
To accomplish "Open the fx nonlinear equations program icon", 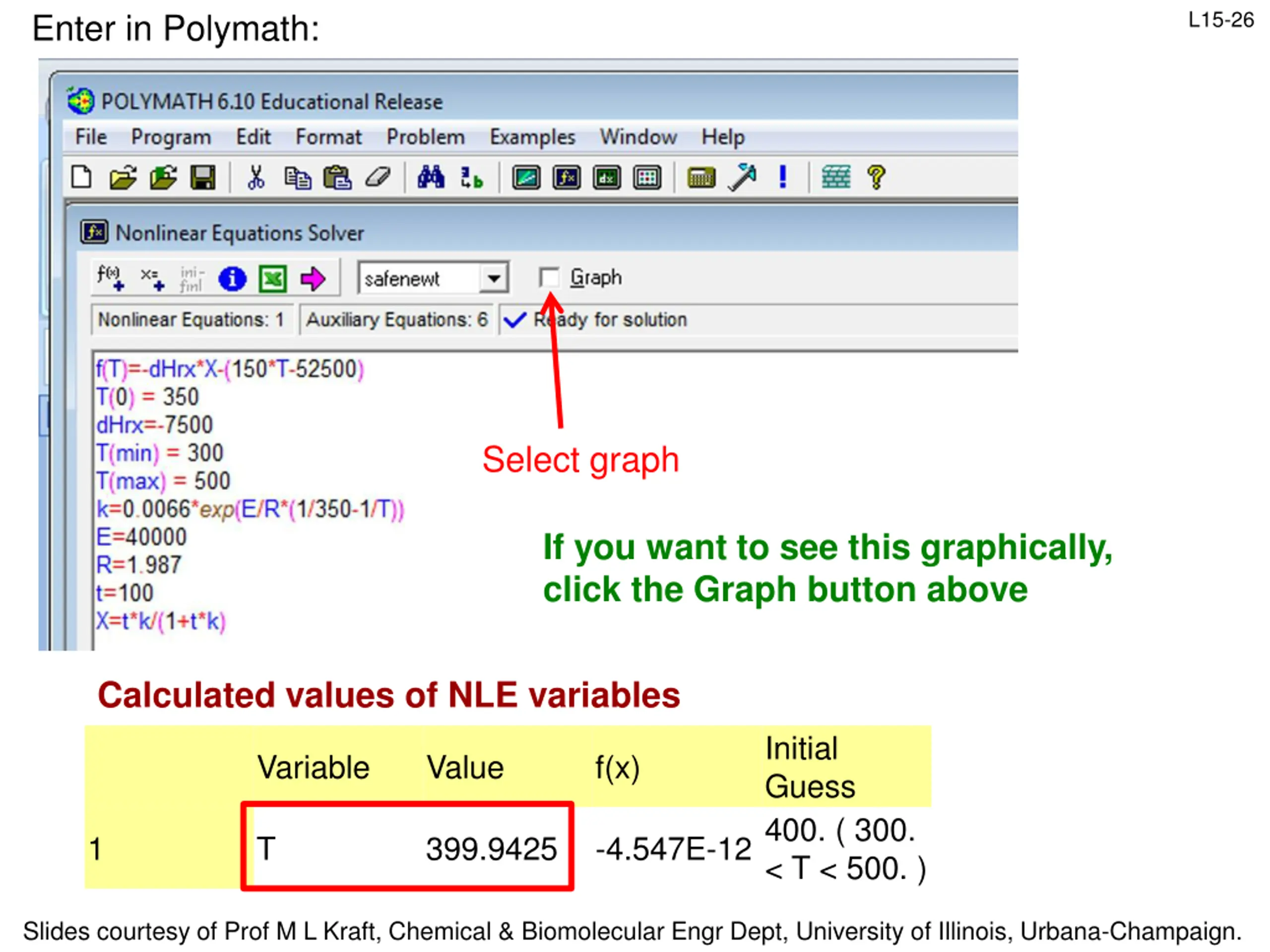I will [567, 178].
